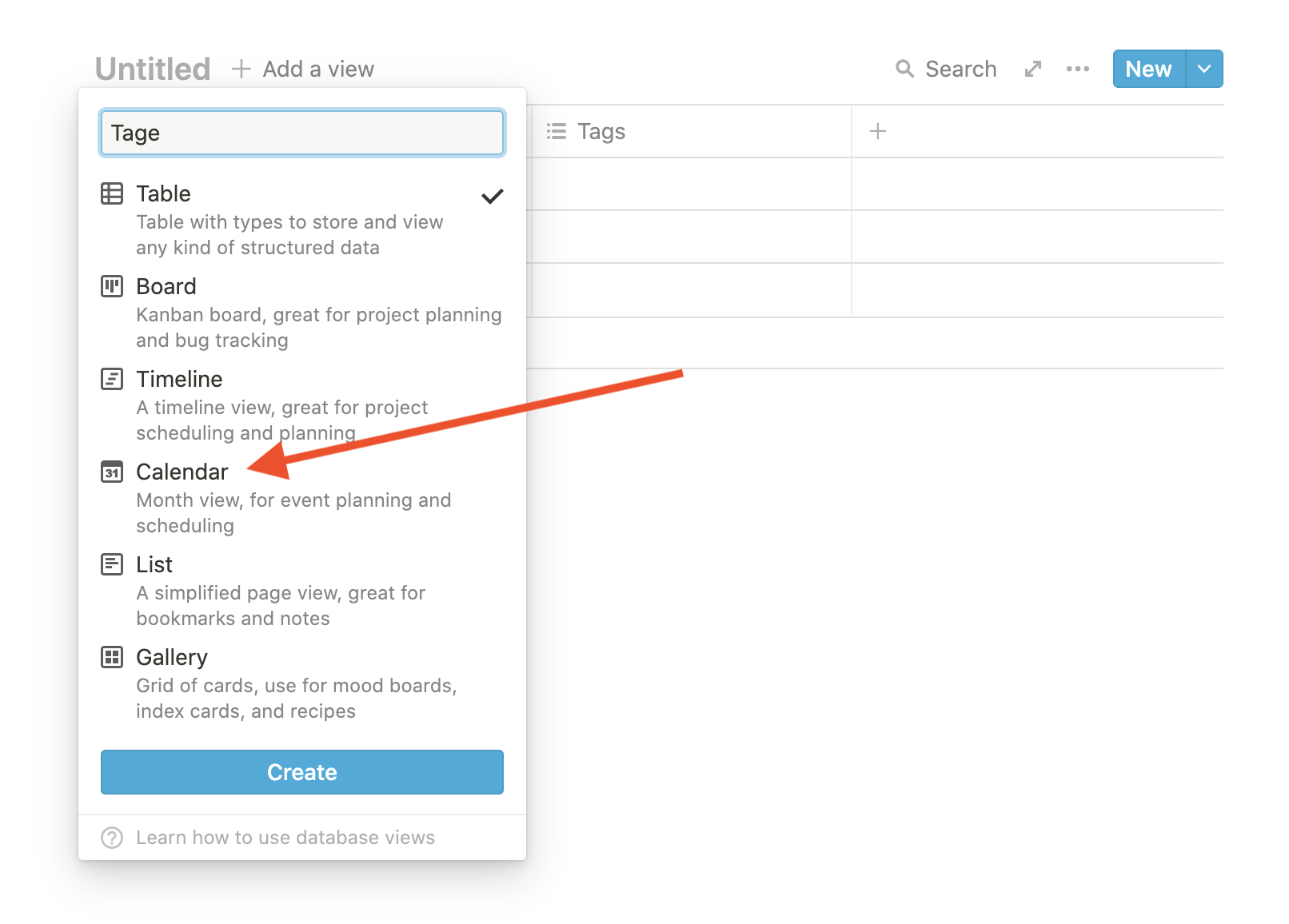
Task: Choose the Board view option
Action: (302, 312)
